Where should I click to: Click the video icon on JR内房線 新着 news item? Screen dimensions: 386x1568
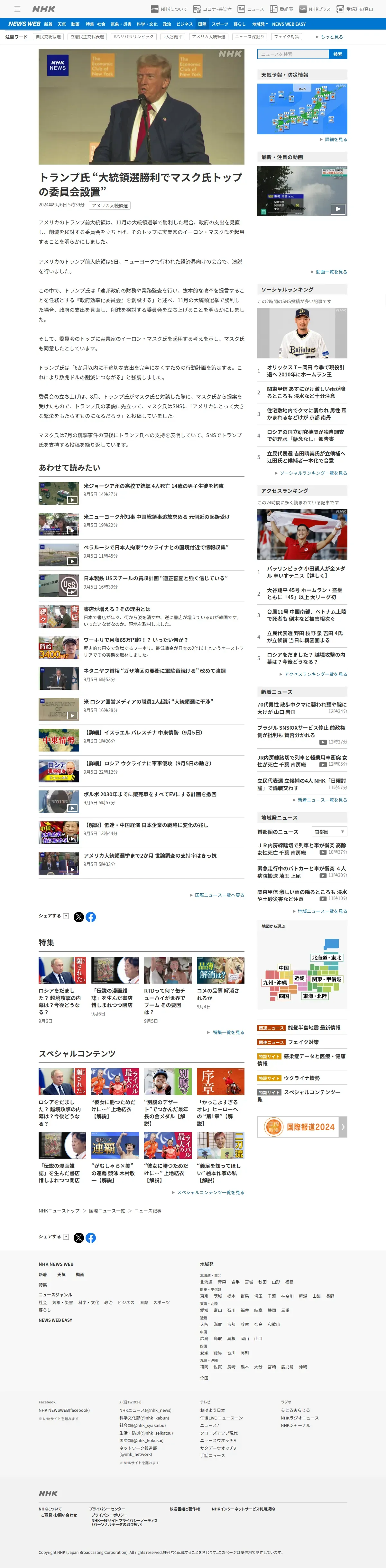tap(323, 764)
